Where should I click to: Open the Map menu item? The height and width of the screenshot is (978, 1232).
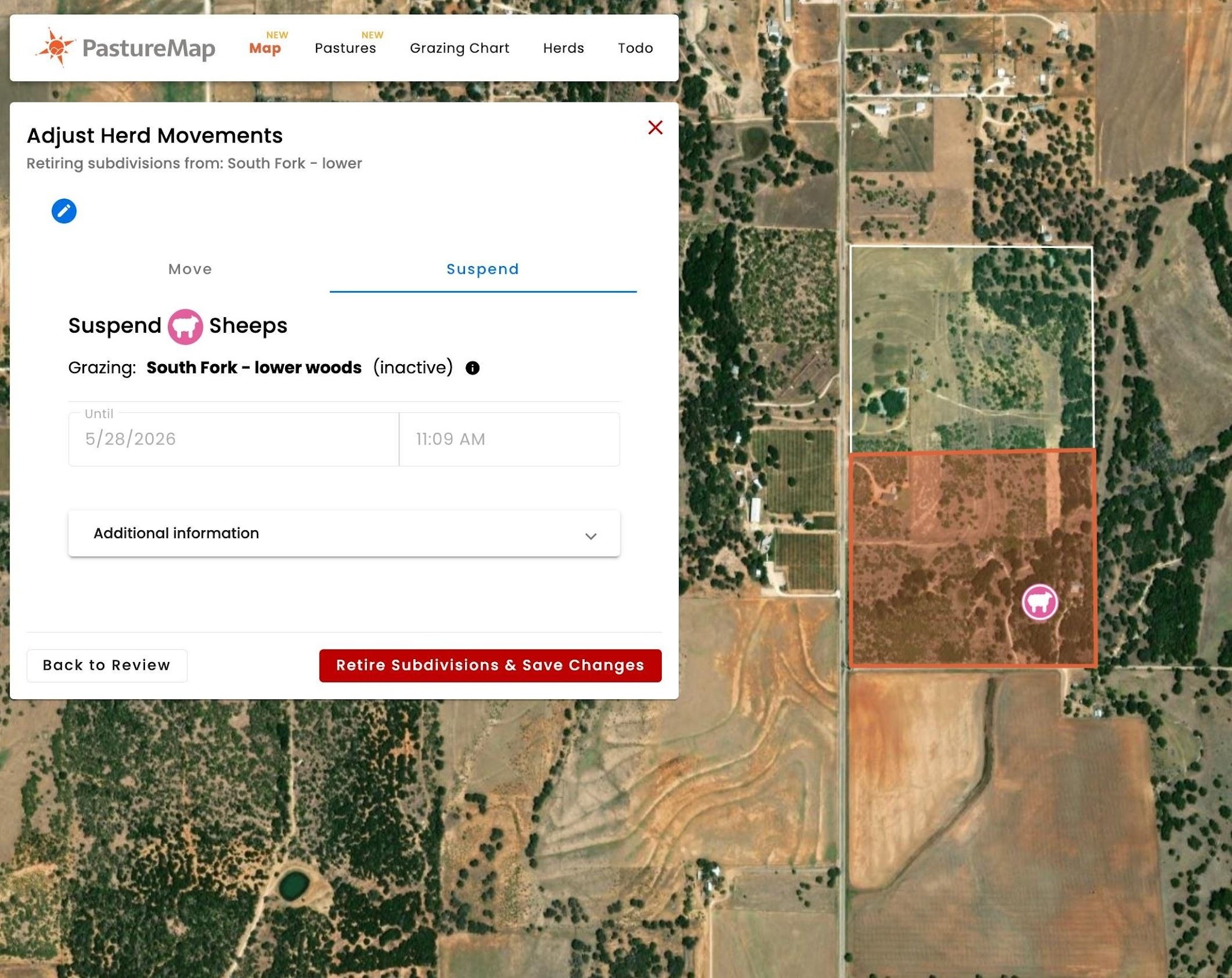point(265,48)
